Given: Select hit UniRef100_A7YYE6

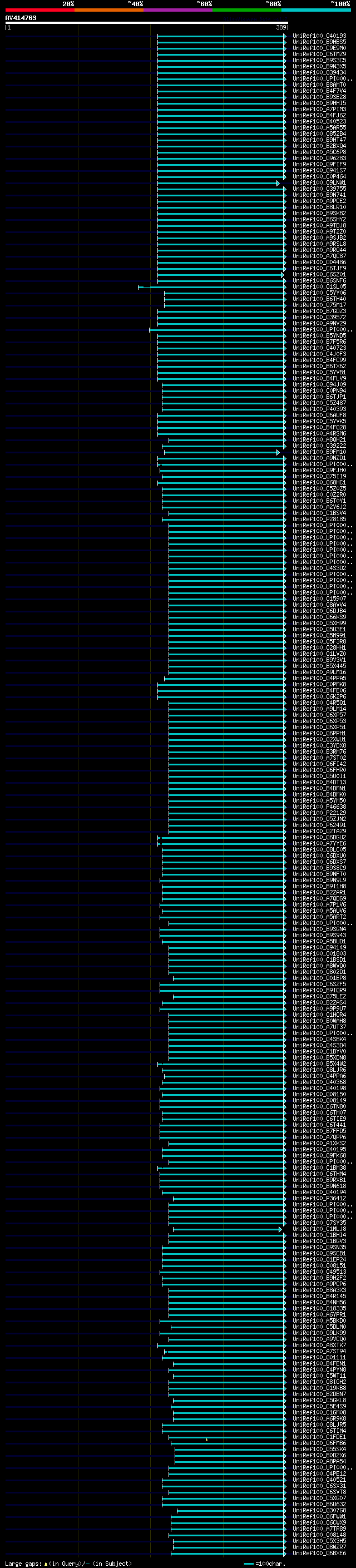Looking at the screenshot, I should point(319,844).
